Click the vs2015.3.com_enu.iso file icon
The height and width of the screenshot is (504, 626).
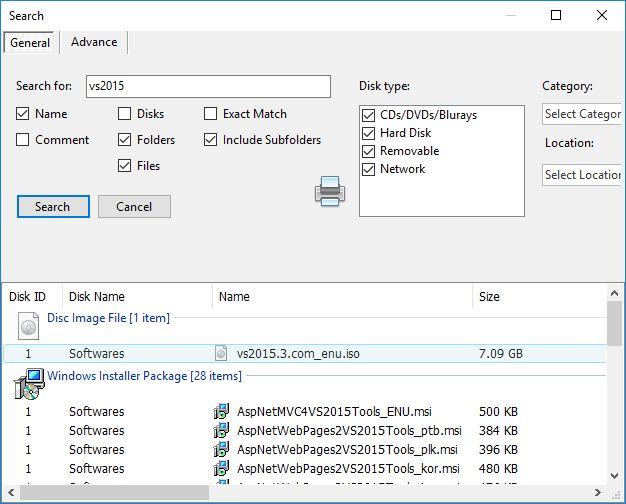coord(222,353)
